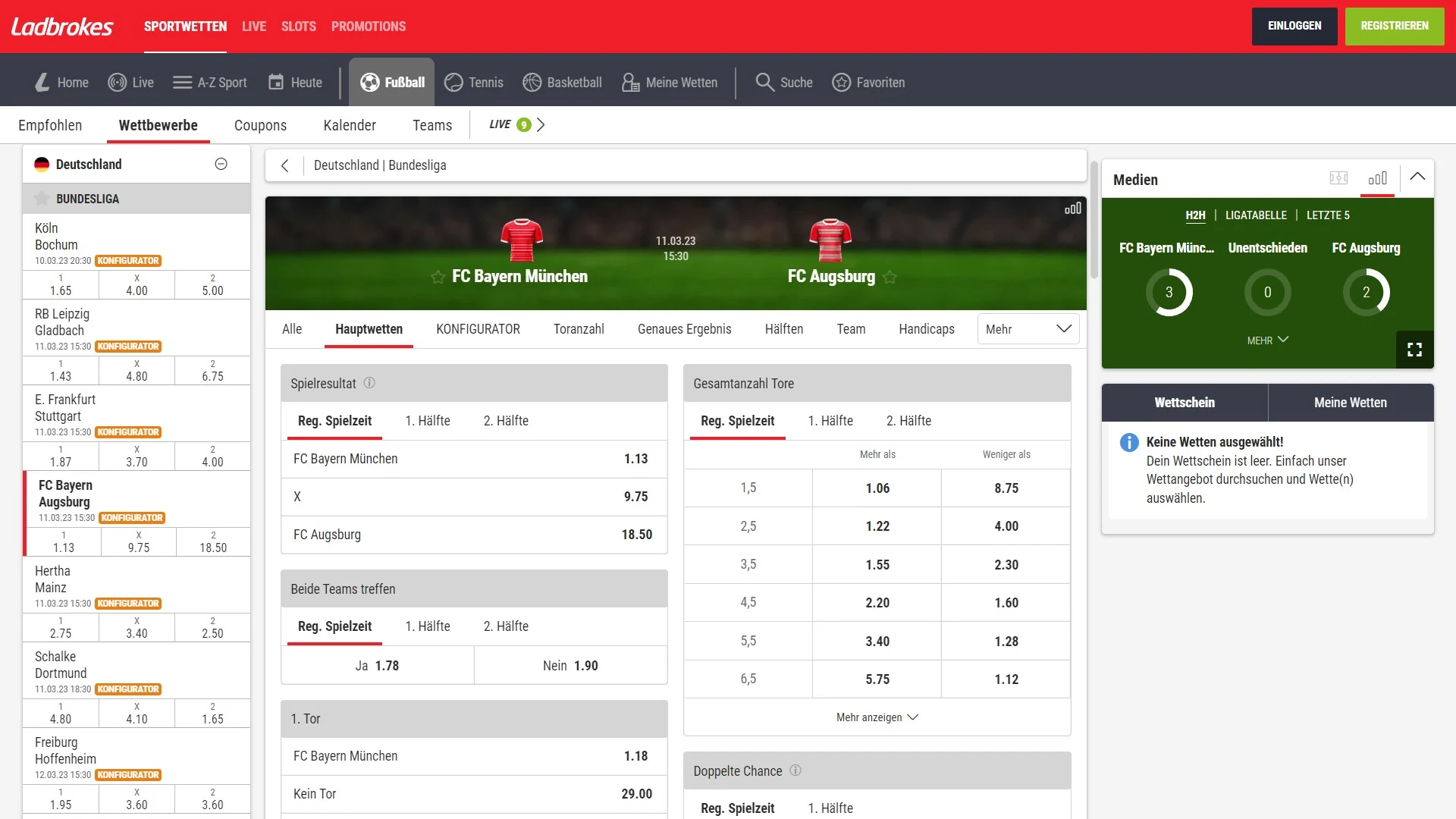Bet FC Augsburg at 18.50
The image size is (1456, 819).
point(474,535)
